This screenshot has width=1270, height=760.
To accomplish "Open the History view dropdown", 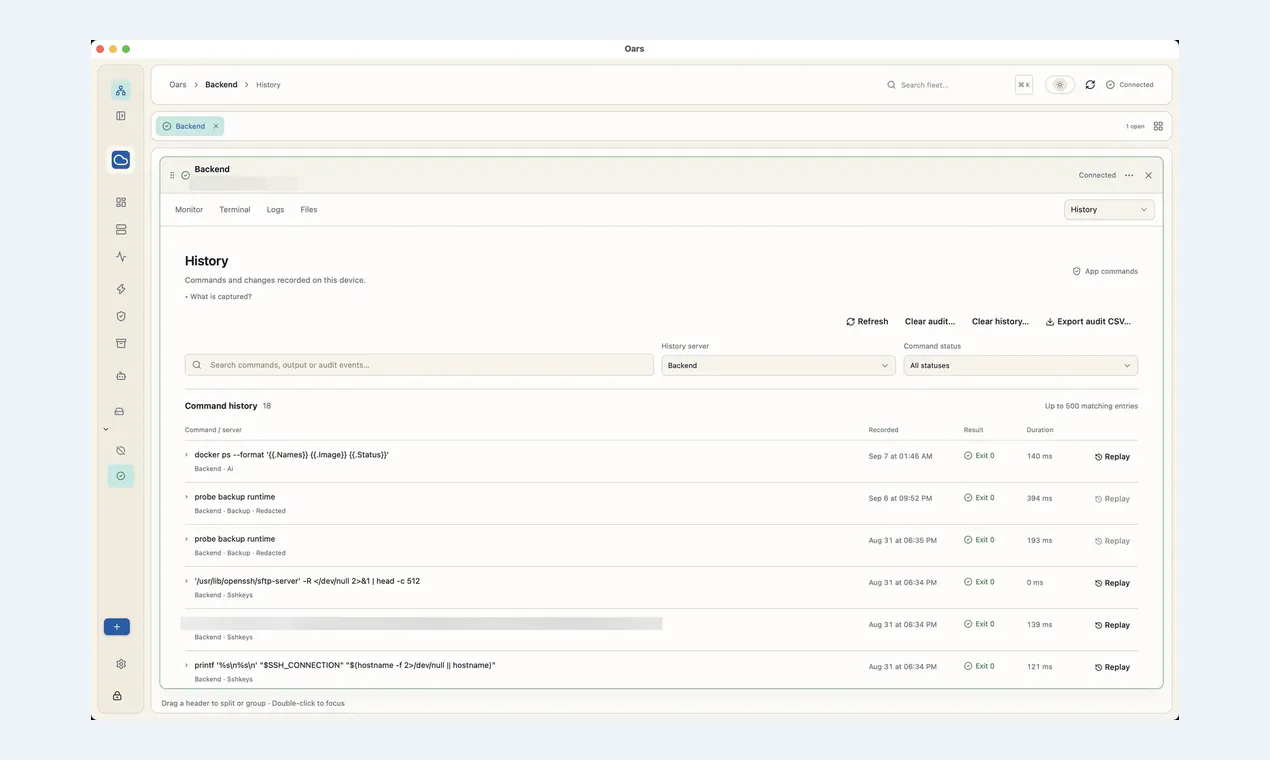I will click(1109, 210).
